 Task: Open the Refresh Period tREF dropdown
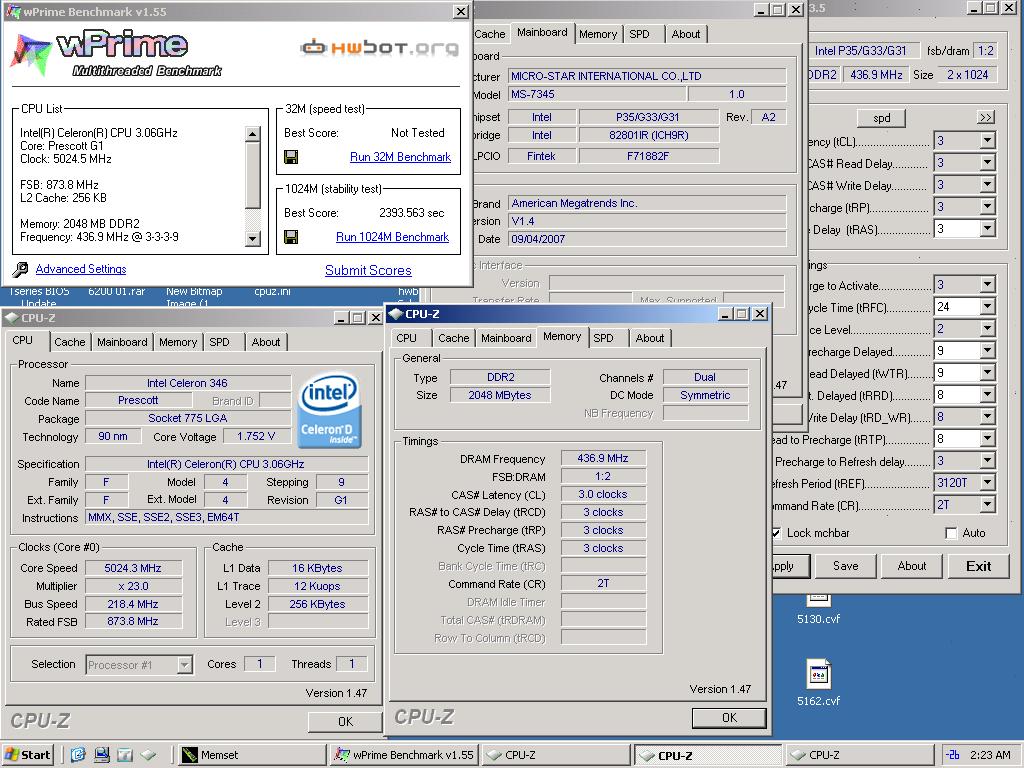(987, 483)
